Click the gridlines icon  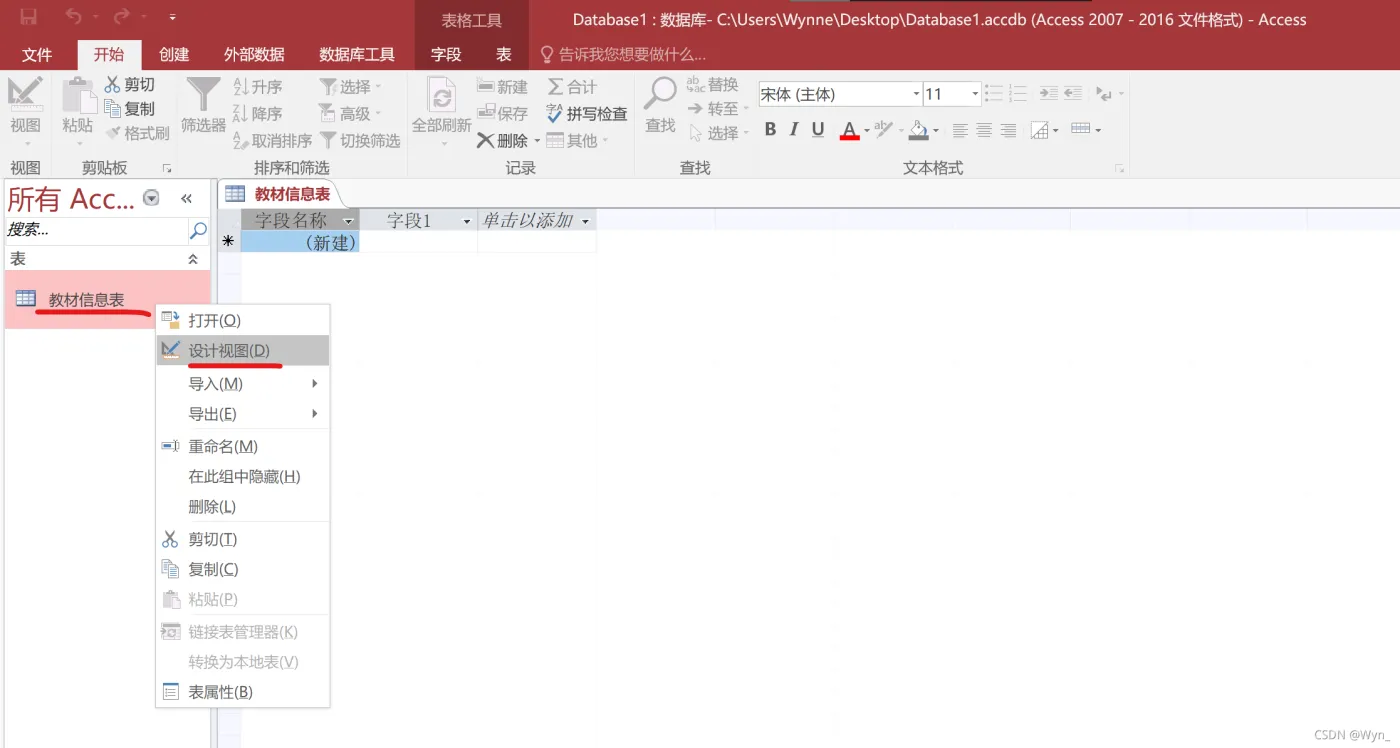[x=1040, y=130]
